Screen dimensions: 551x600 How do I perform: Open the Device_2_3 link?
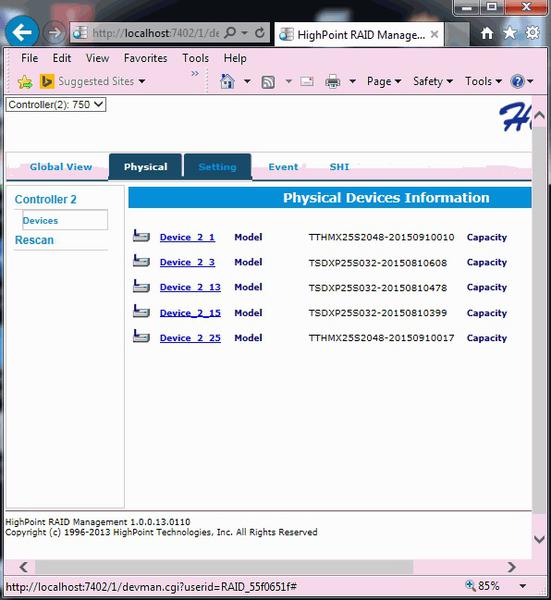click(187, 262)
